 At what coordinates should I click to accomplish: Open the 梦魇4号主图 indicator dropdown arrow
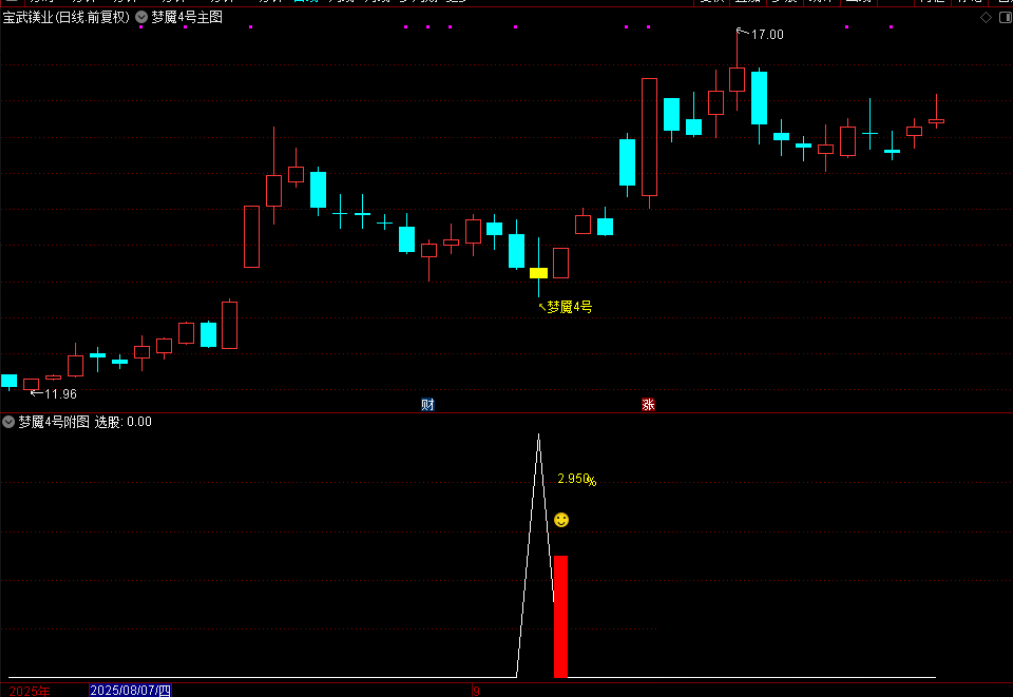pos(141,17)
